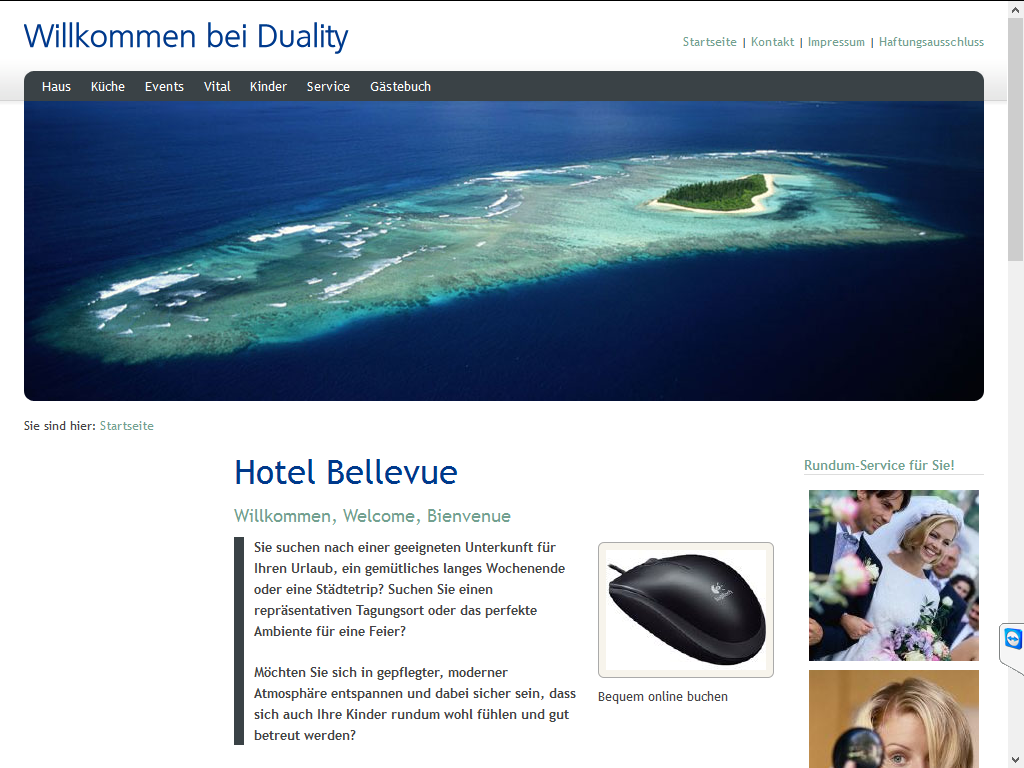1024x768 pixels.
Task: Click the computer mouse product image
Action: pos(686,610)
